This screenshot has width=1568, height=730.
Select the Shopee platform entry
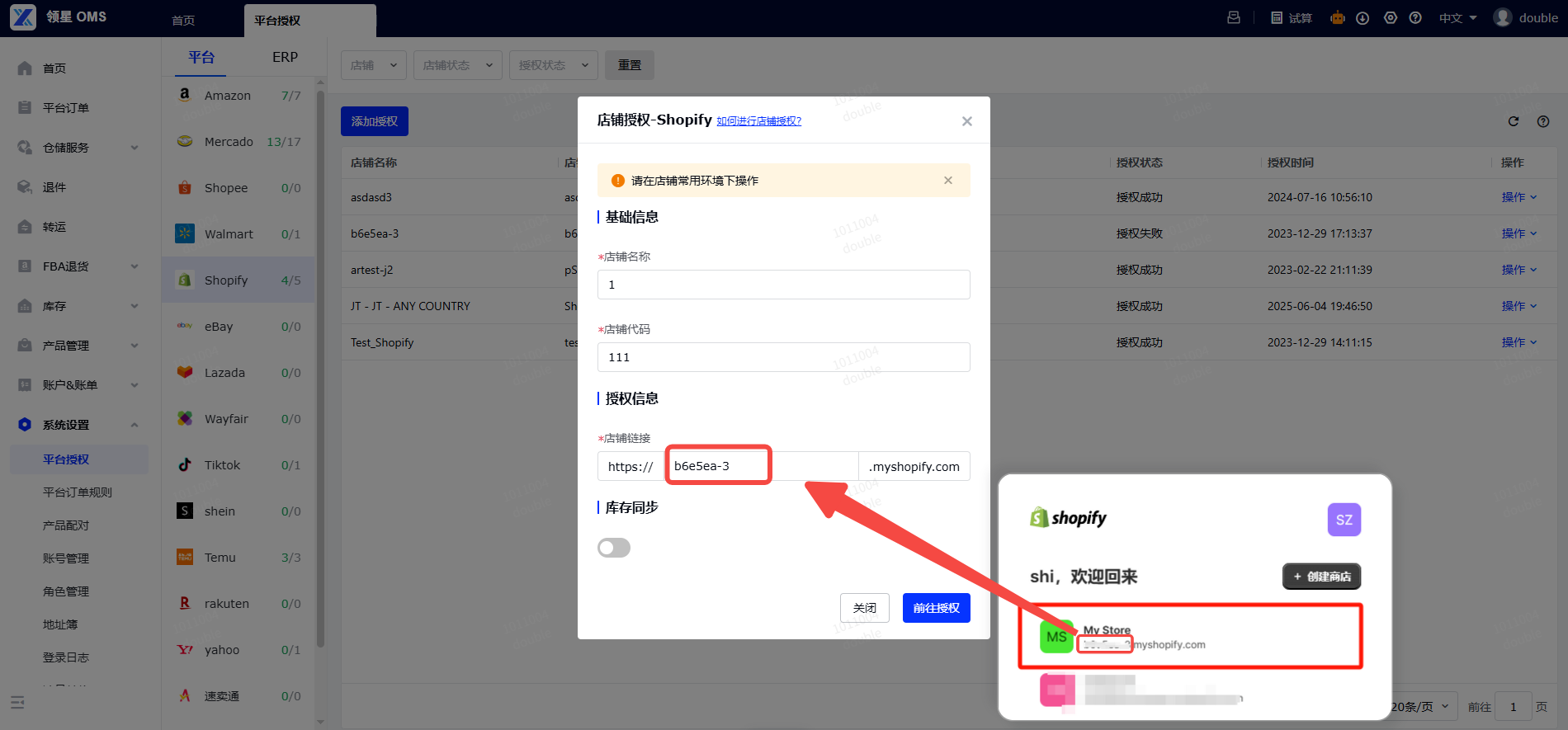(x=239, y=188)
